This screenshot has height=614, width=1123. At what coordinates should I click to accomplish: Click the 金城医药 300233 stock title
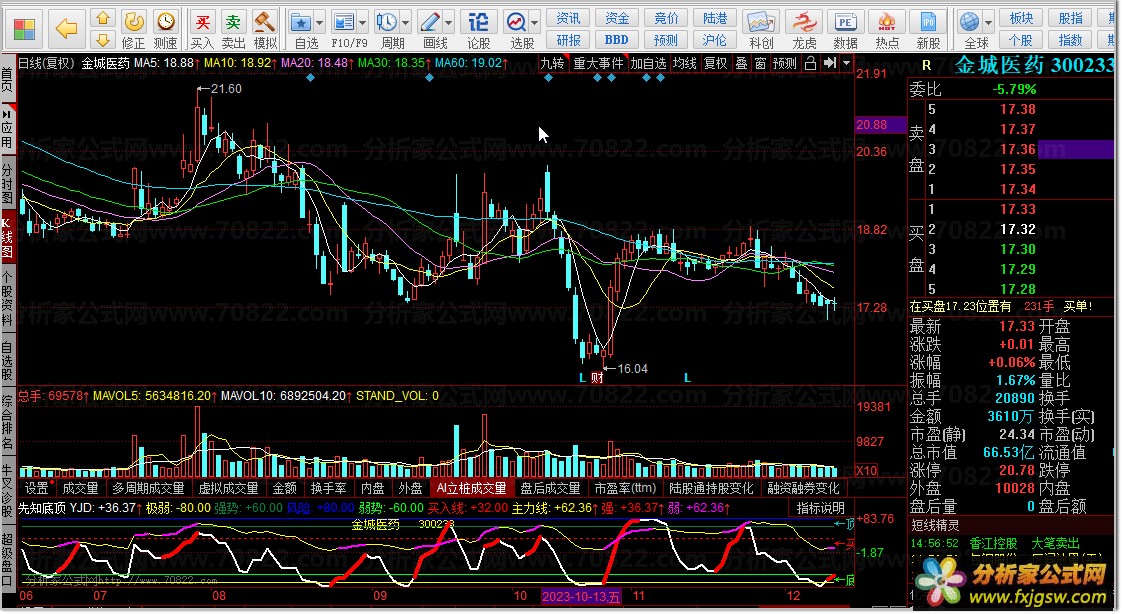[1033, 66]
